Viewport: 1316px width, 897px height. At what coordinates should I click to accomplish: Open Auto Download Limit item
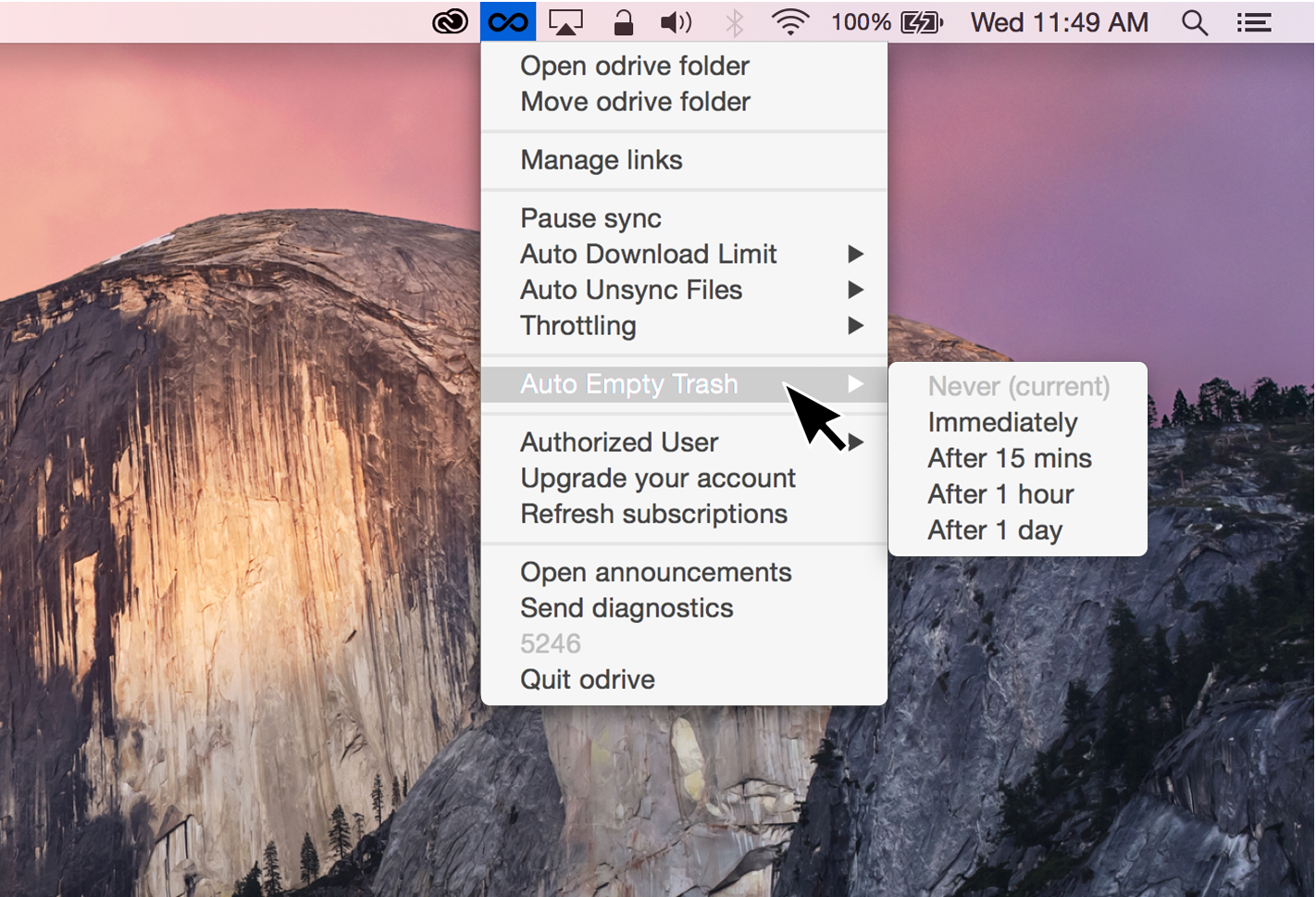[x=684, y=255]
